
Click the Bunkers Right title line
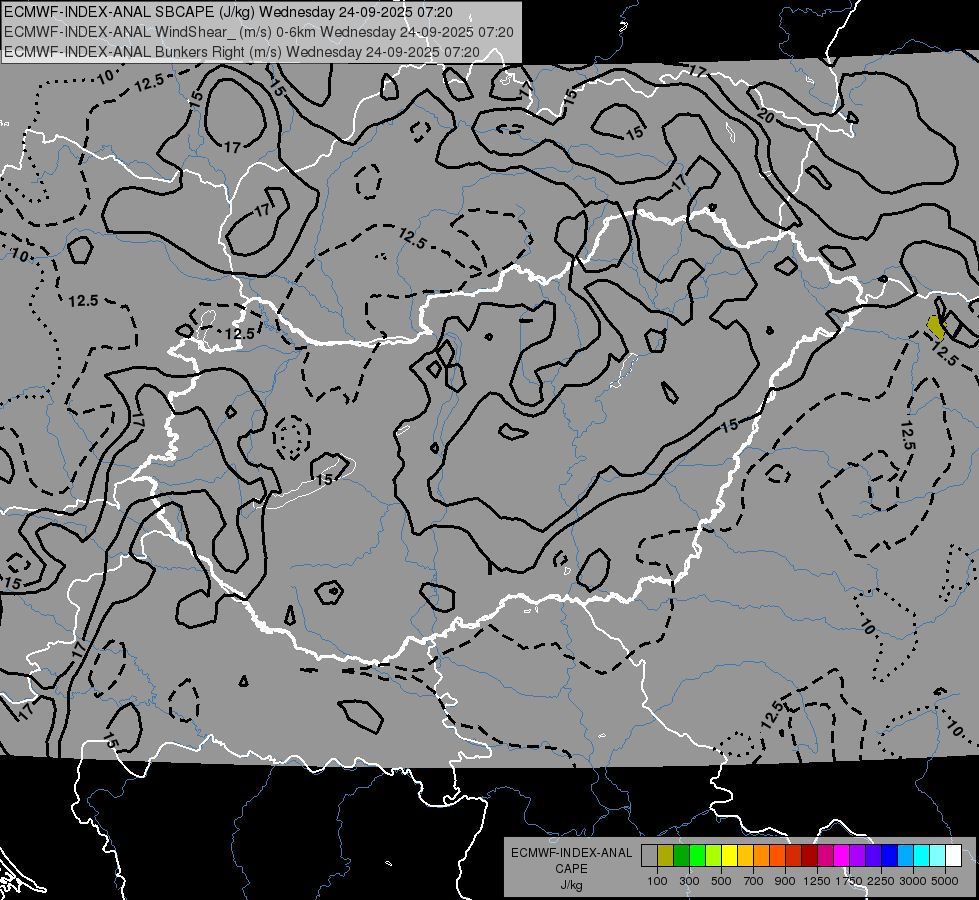242,52
